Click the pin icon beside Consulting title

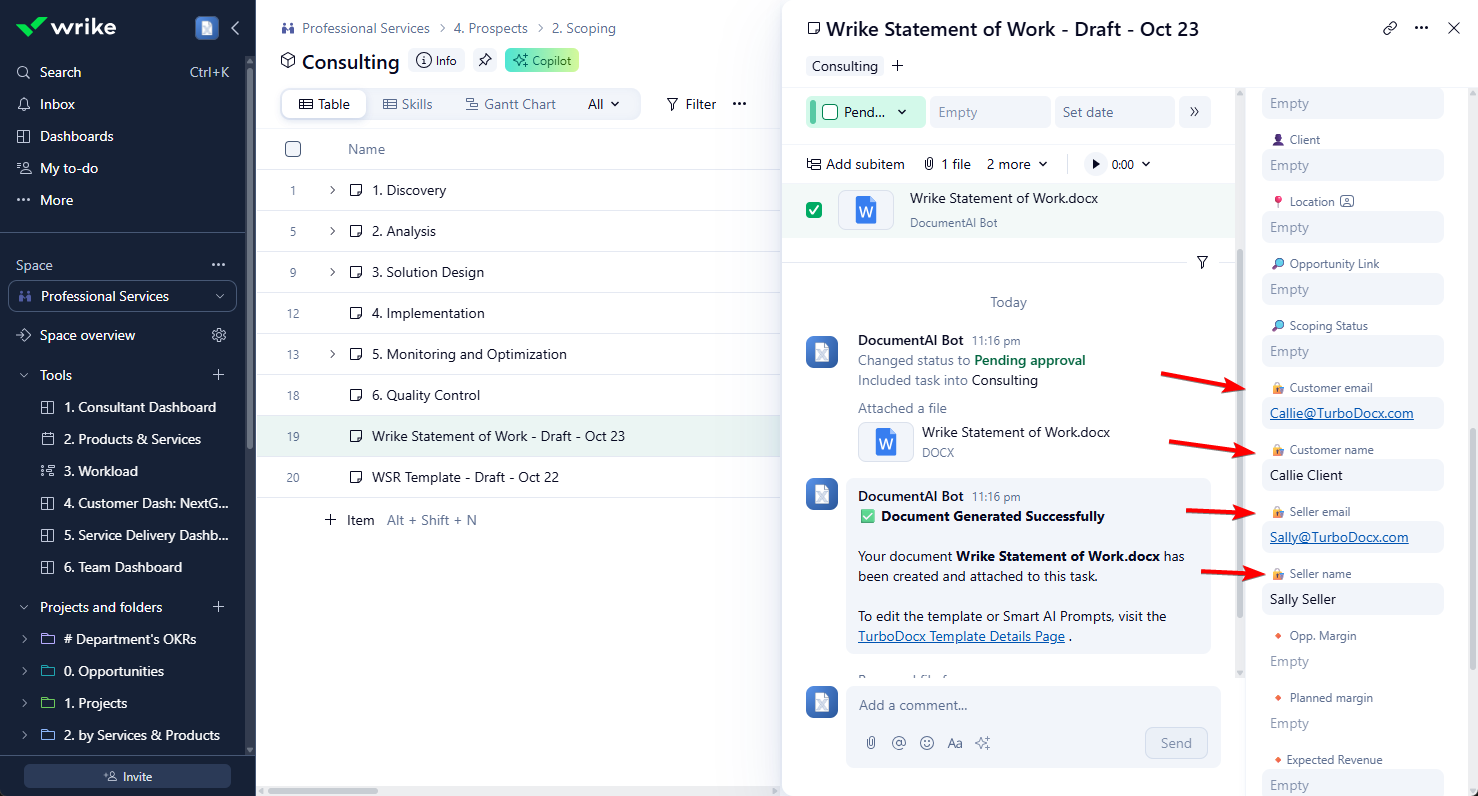tap(485, 61)
